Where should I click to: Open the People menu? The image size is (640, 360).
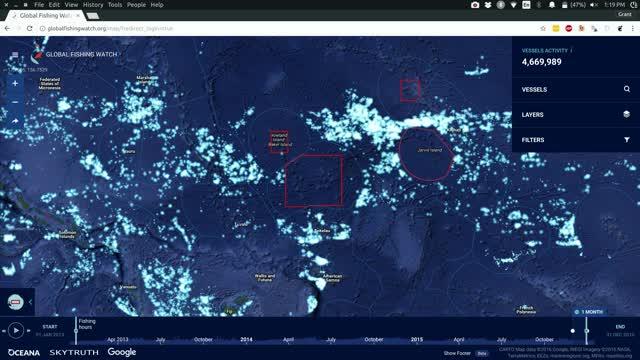[x=136, y=5]
